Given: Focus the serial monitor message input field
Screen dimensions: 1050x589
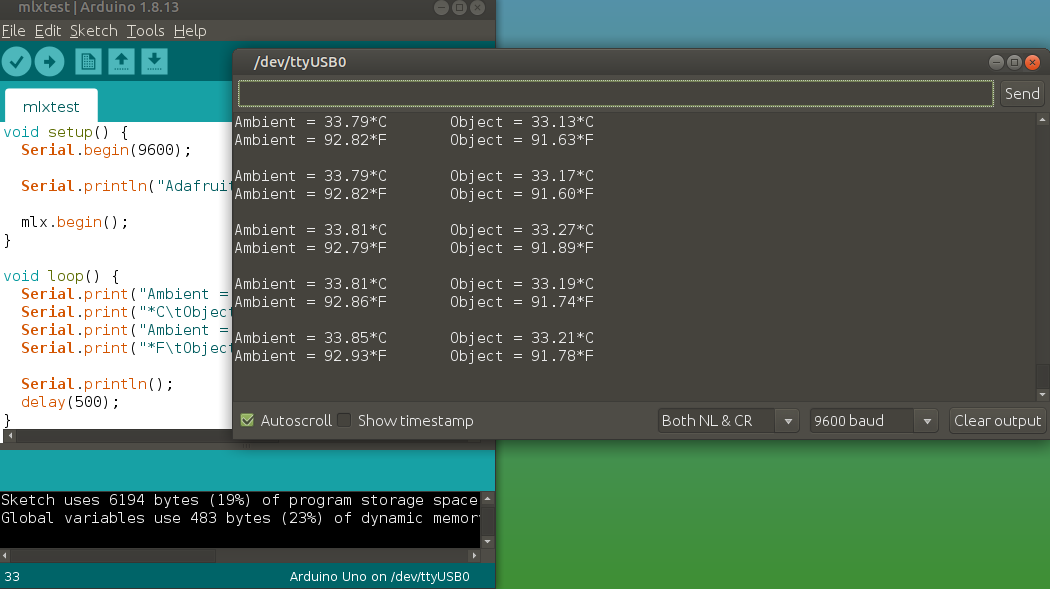Looking at the screenshot, I should click(614, 92).
